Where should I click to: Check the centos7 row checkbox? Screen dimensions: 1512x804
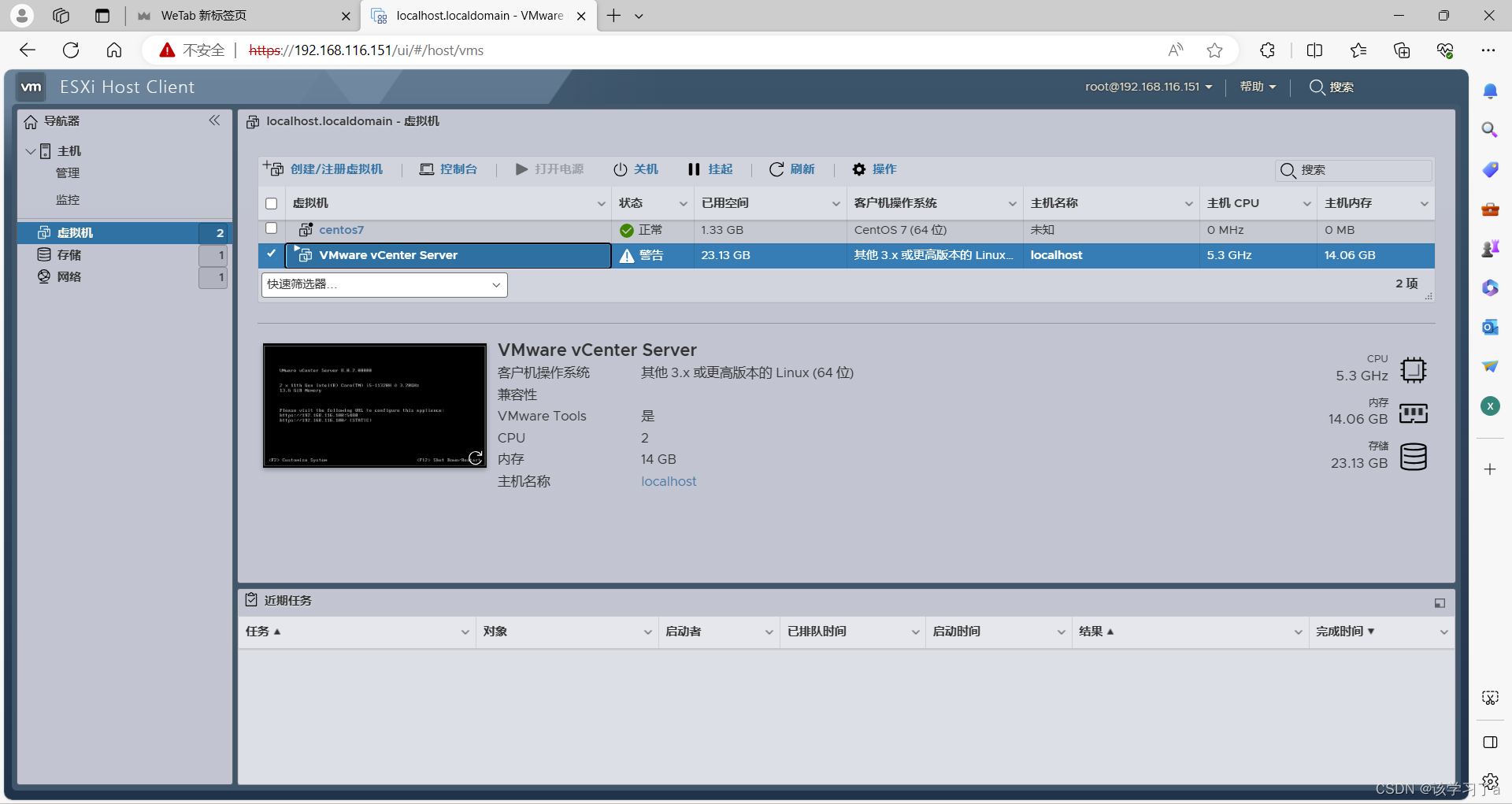272,228
